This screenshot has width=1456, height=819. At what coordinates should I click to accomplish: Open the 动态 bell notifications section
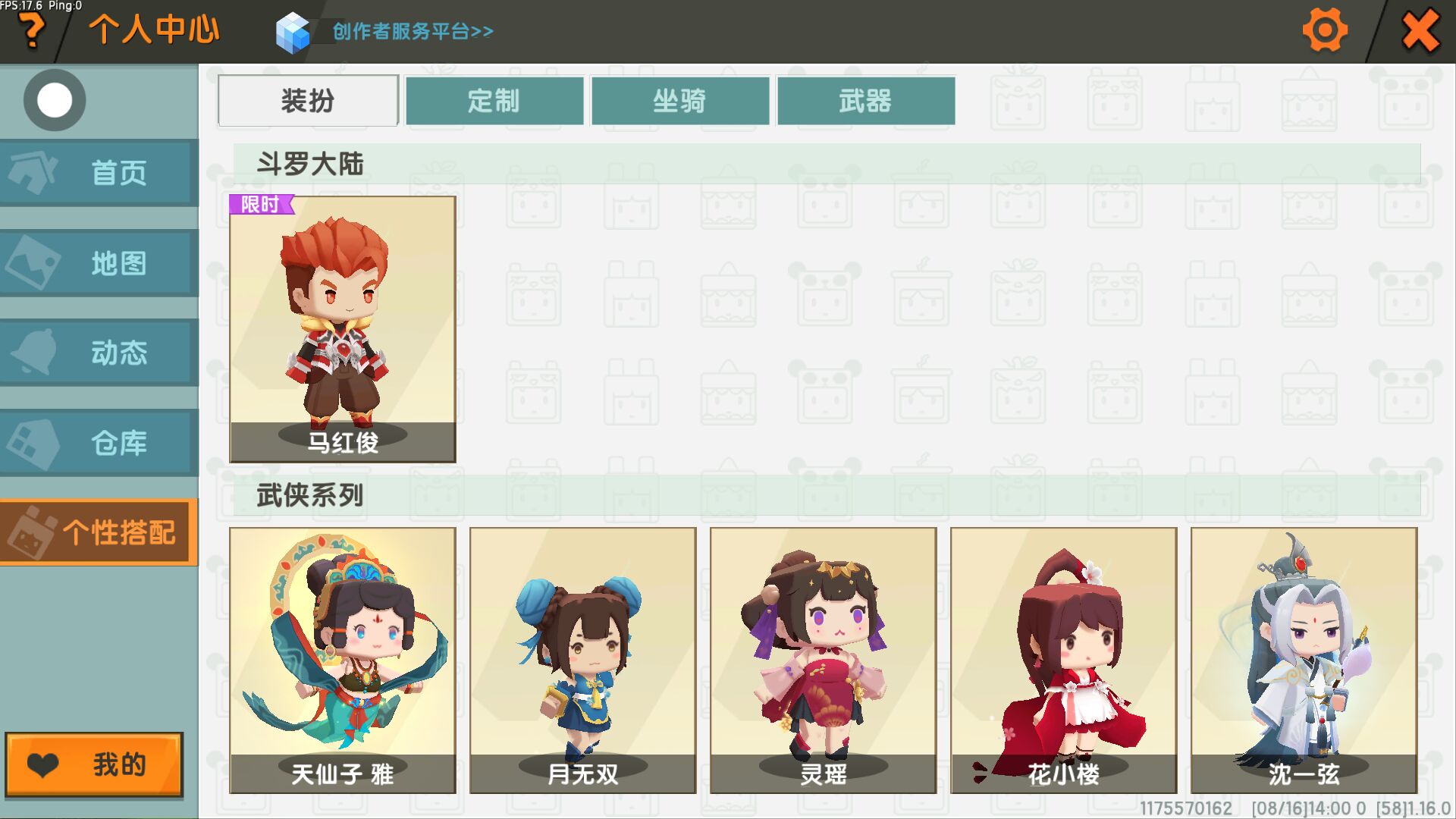tap(99, 353)
